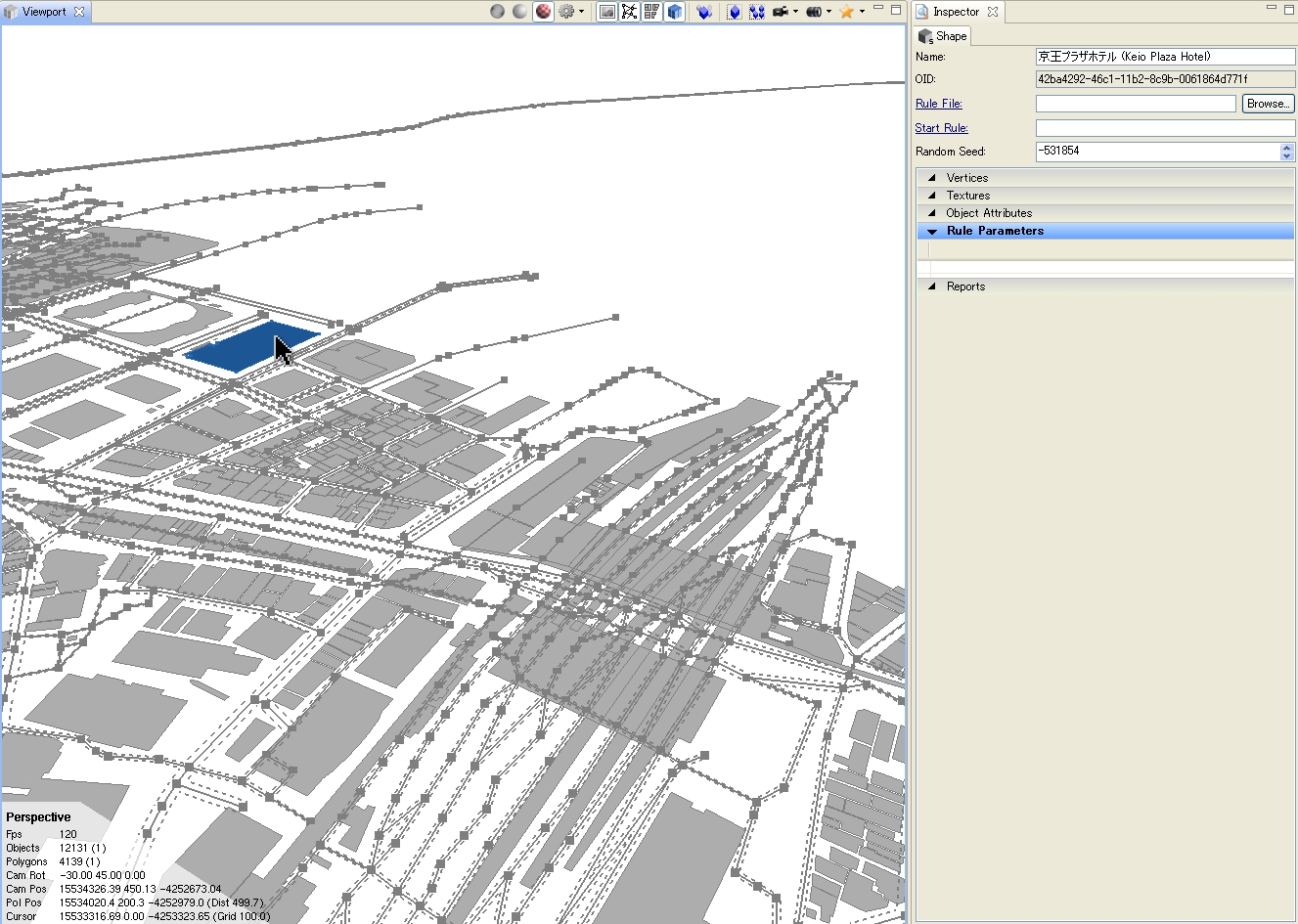Open camera settings dropdown

point(784,12)
